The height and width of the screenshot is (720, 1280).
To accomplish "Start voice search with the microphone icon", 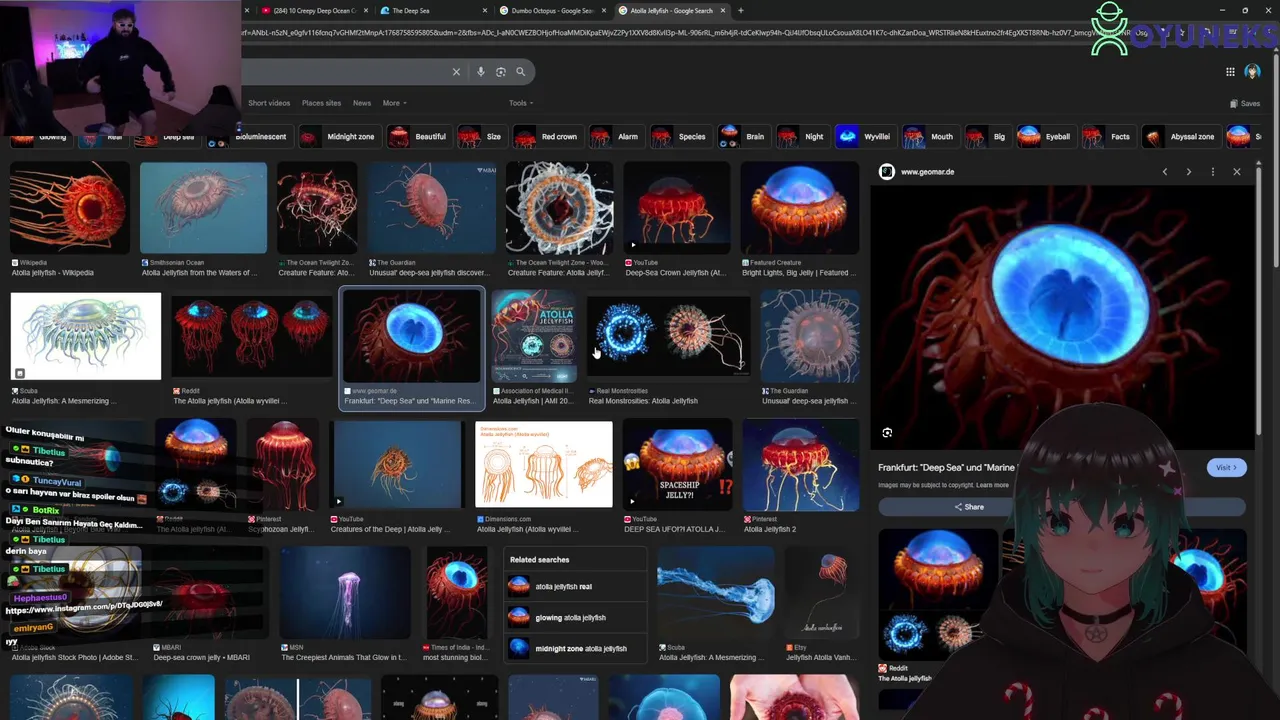I will pos(481,72).
